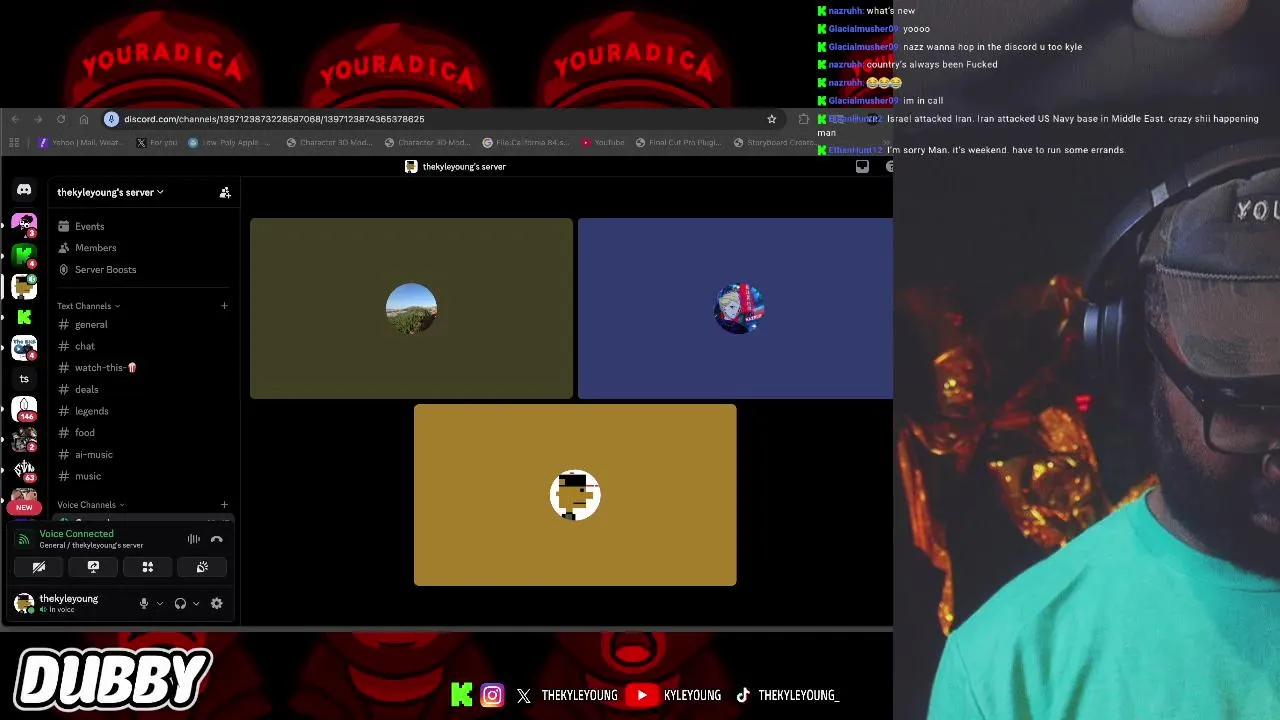Click the red NEW unread indicator
The height and width of the screenshot is (720, 1280).
point(24,507)
